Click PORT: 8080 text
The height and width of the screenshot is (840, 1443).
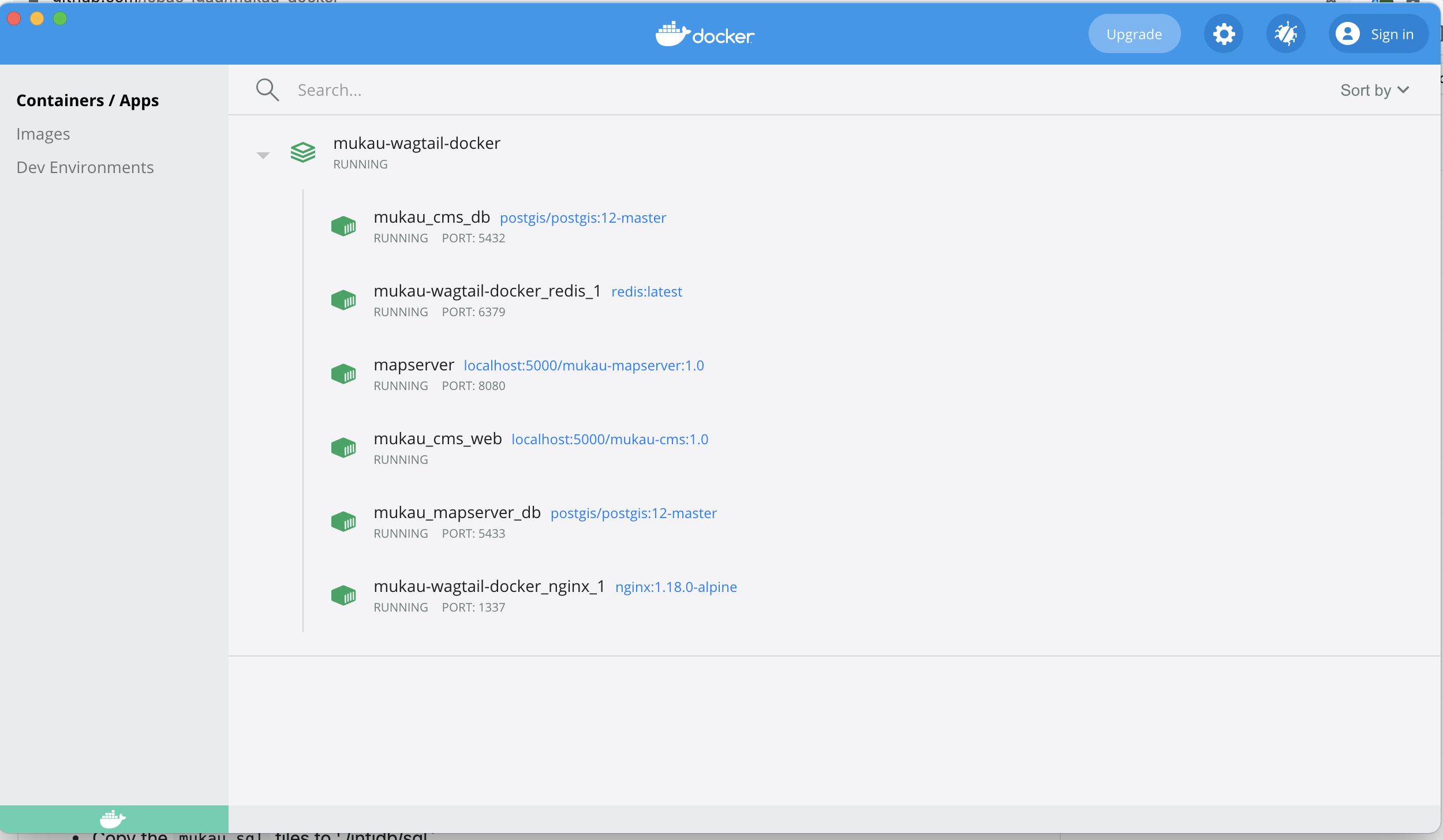click(x=473, y=386)
